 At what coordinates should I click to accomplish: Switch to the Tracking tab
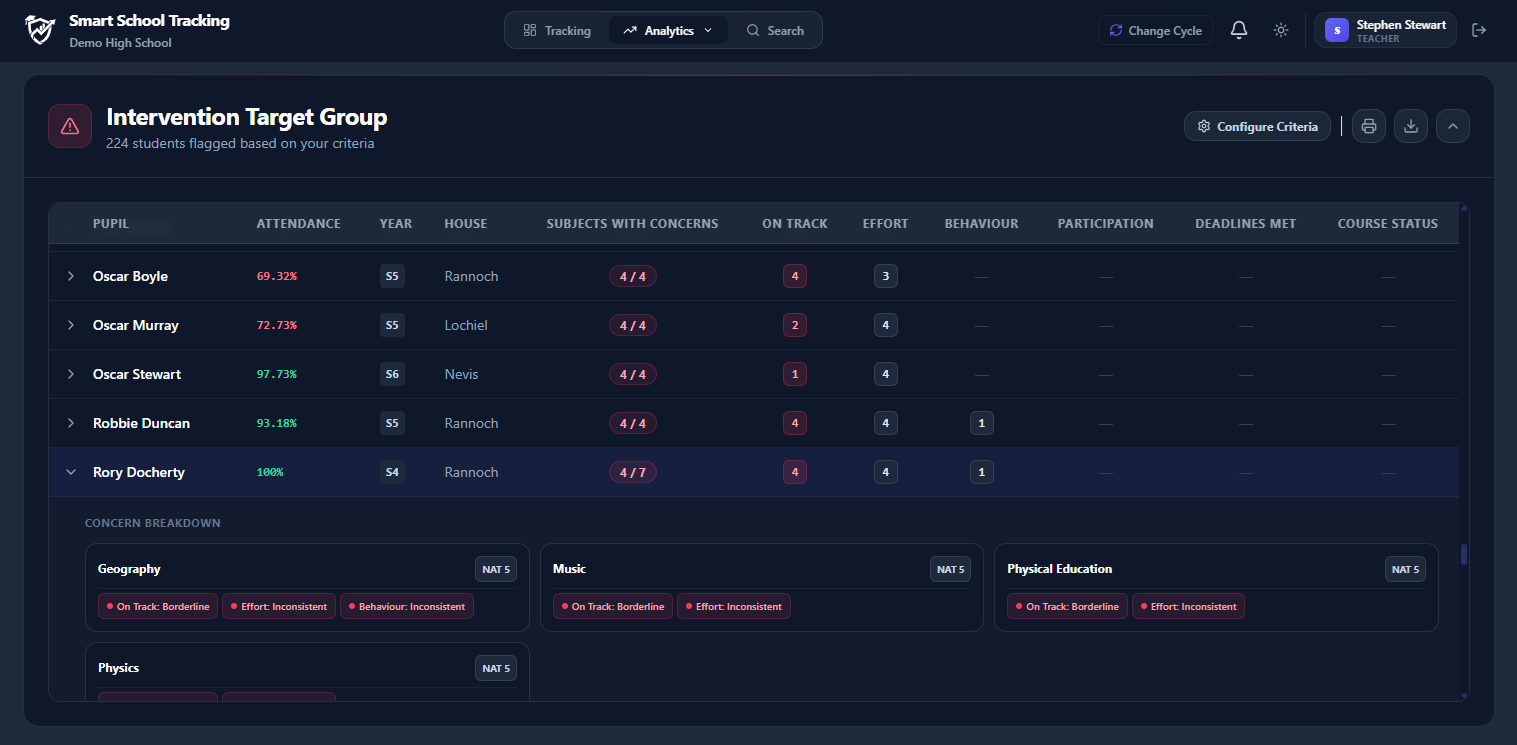557,30
